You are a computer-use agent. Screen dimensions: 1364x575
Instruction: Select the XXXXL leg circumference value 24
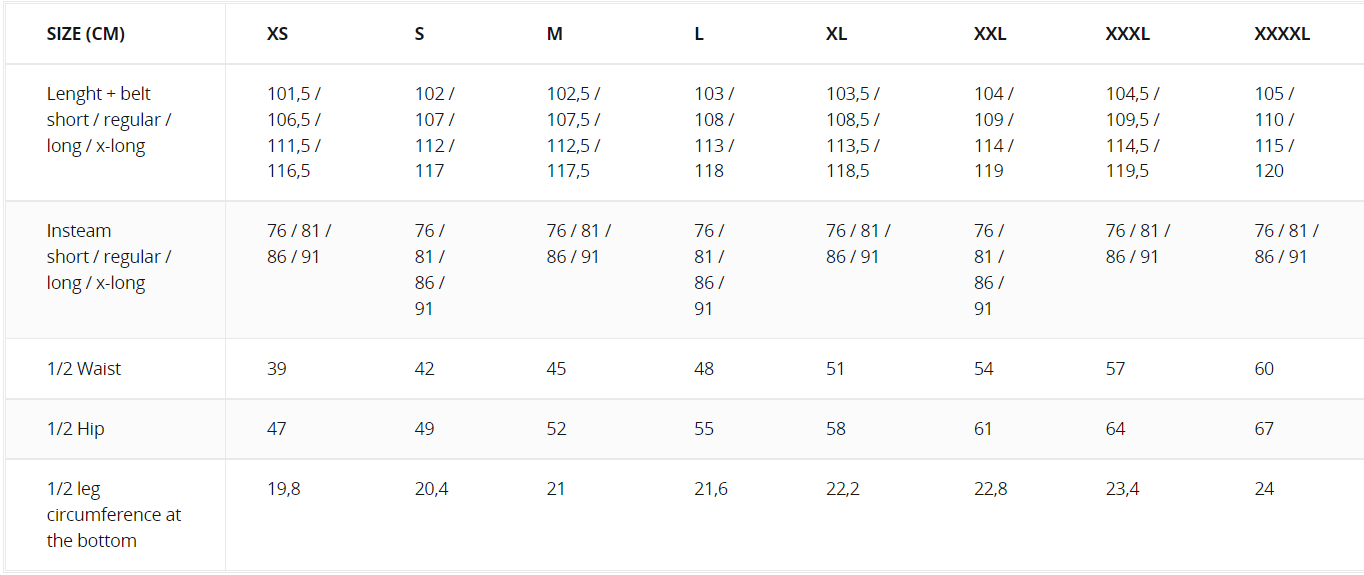click(1264, 489)
